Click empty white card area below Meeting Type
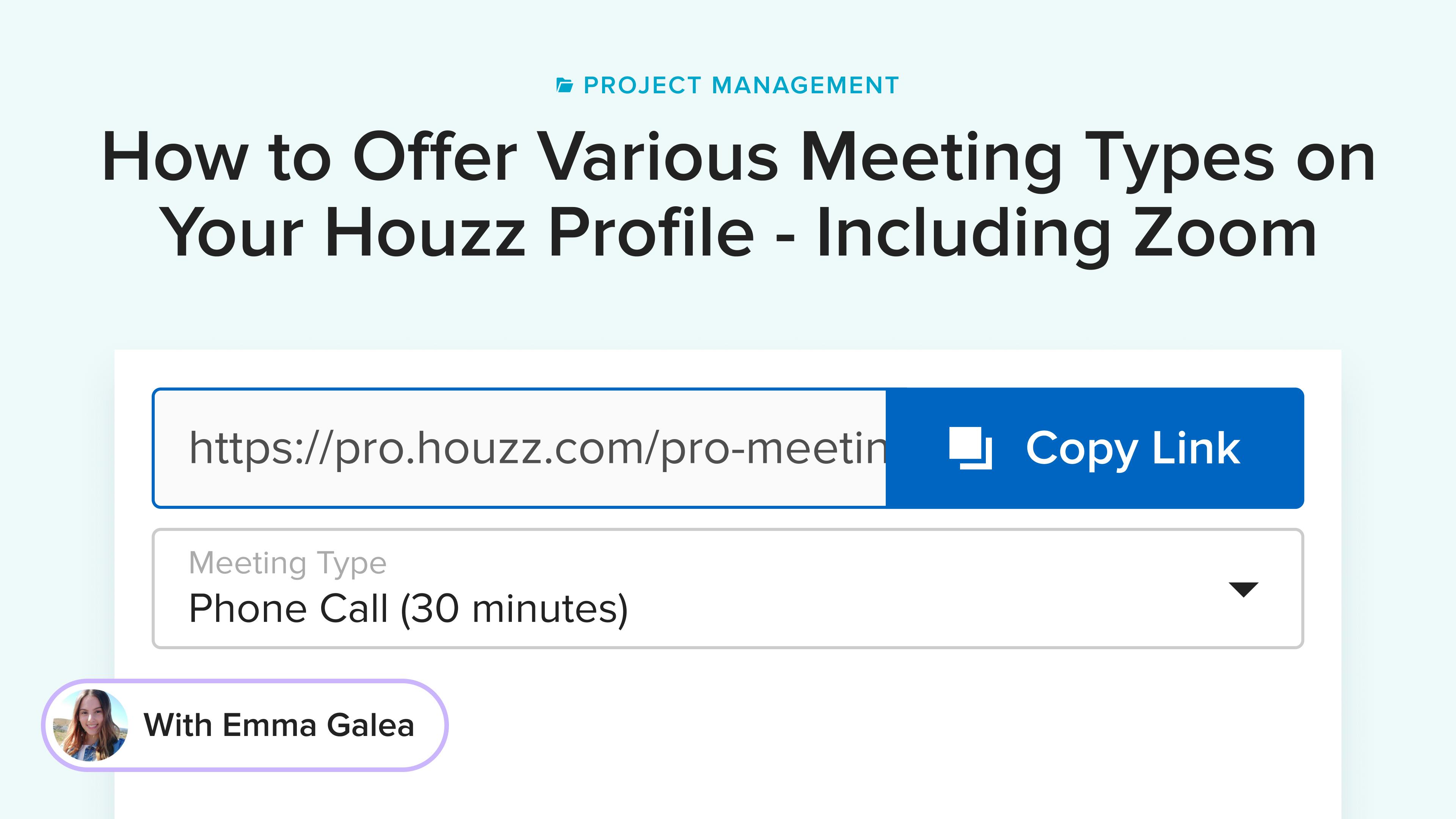This screenshot has height=819, width=1456. (848, 735)
